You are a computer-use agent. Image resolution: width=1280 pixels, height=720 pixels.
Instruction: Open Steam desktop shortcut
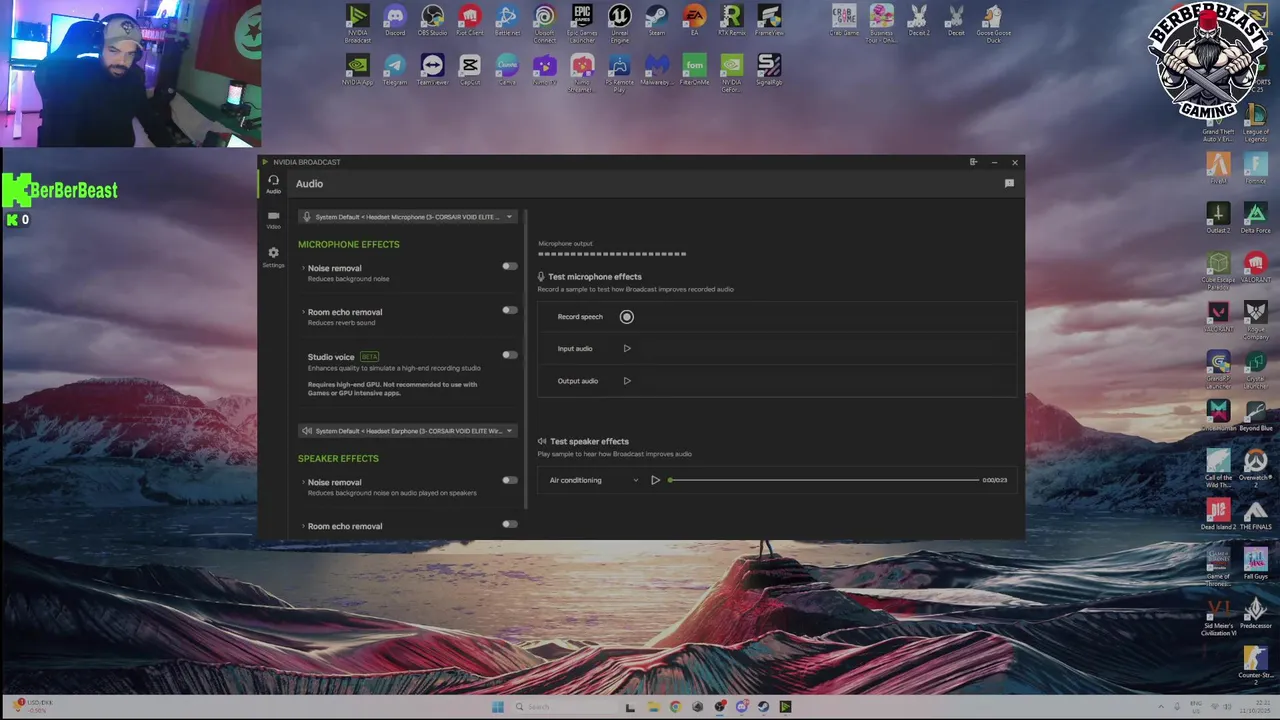tap(656, 20)
